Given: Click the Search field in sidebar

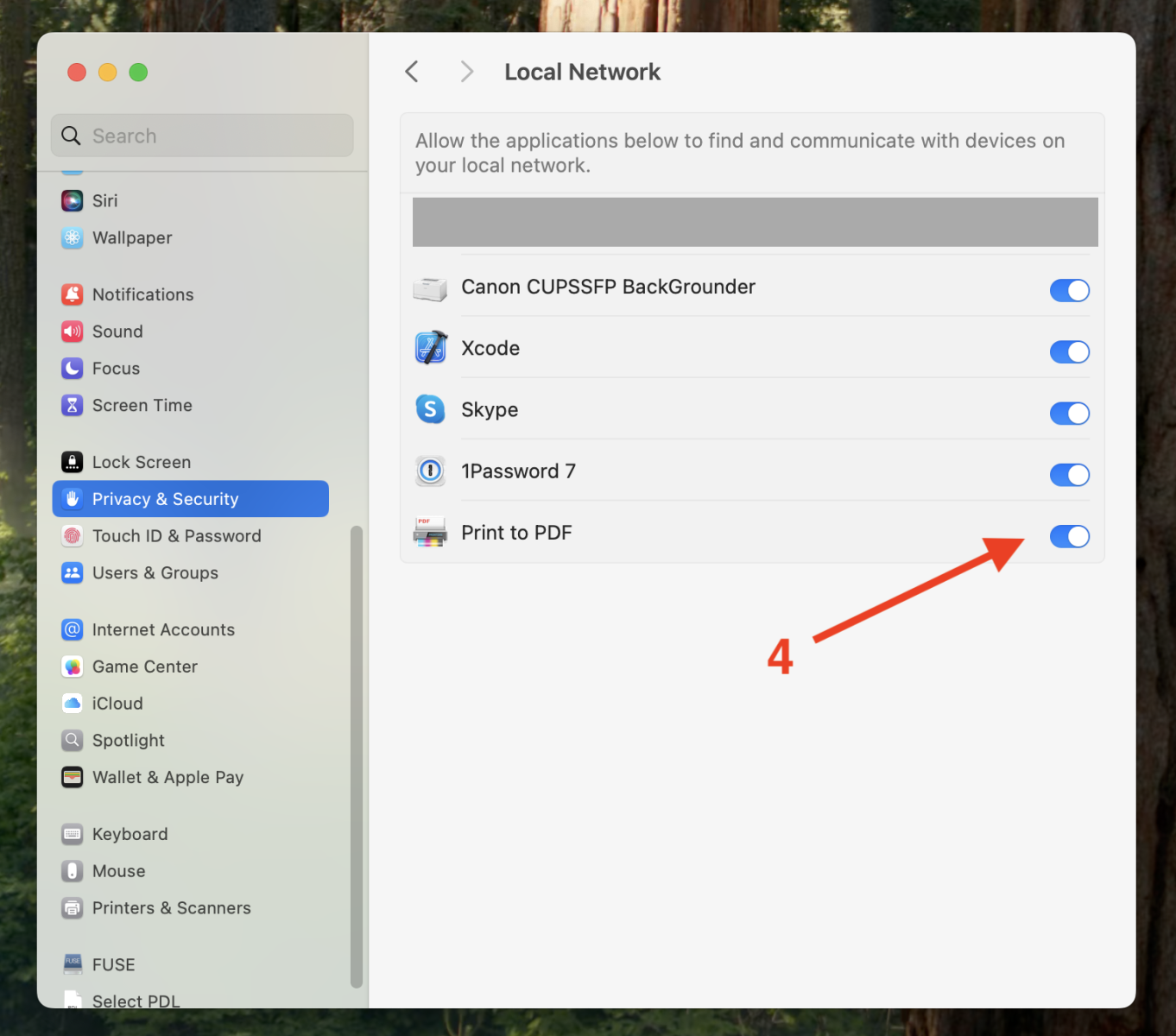Looking at the screenshot, I should point(202,136).
